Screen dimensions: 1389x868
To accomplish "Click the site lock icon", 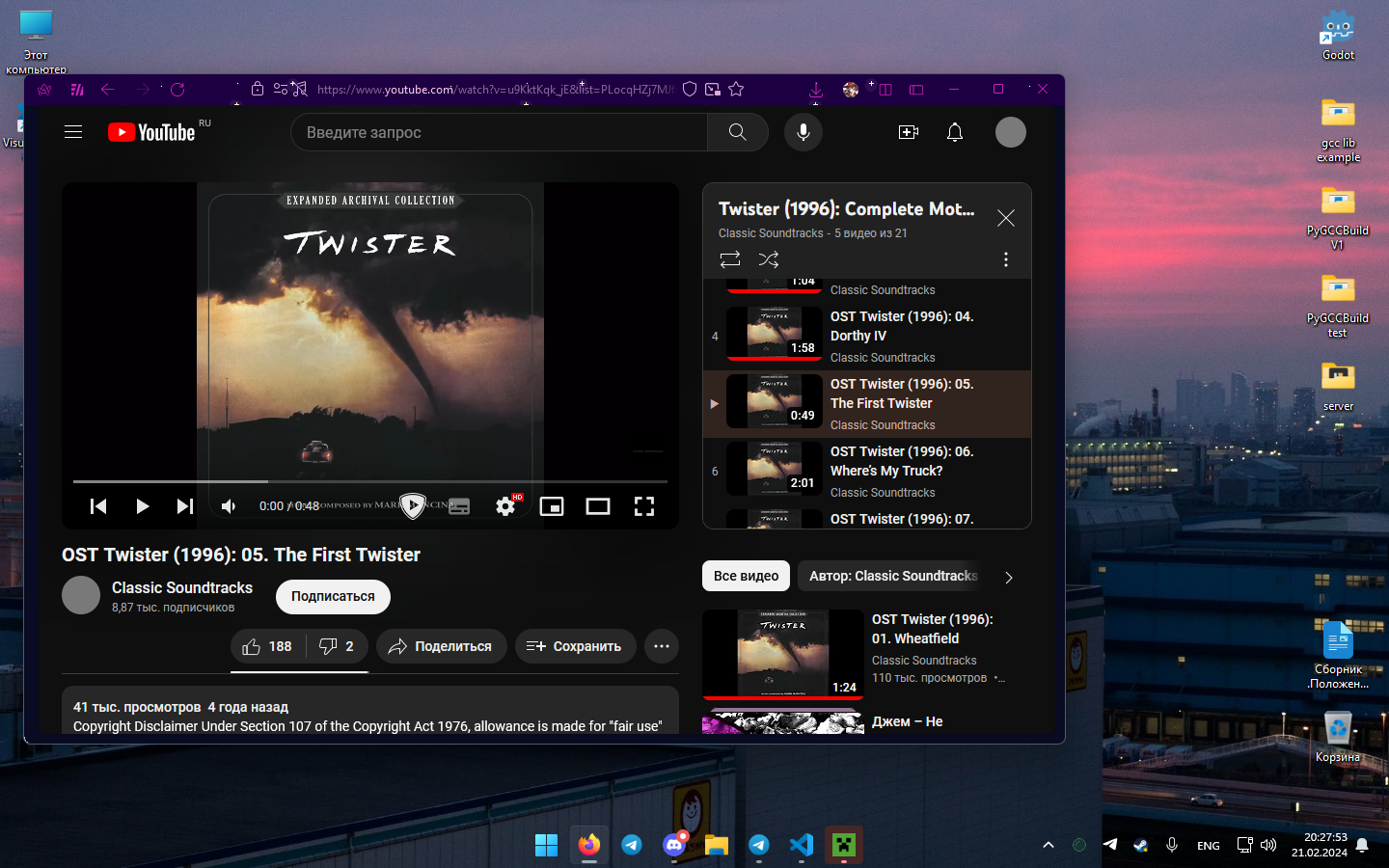I will pos(258,90).
